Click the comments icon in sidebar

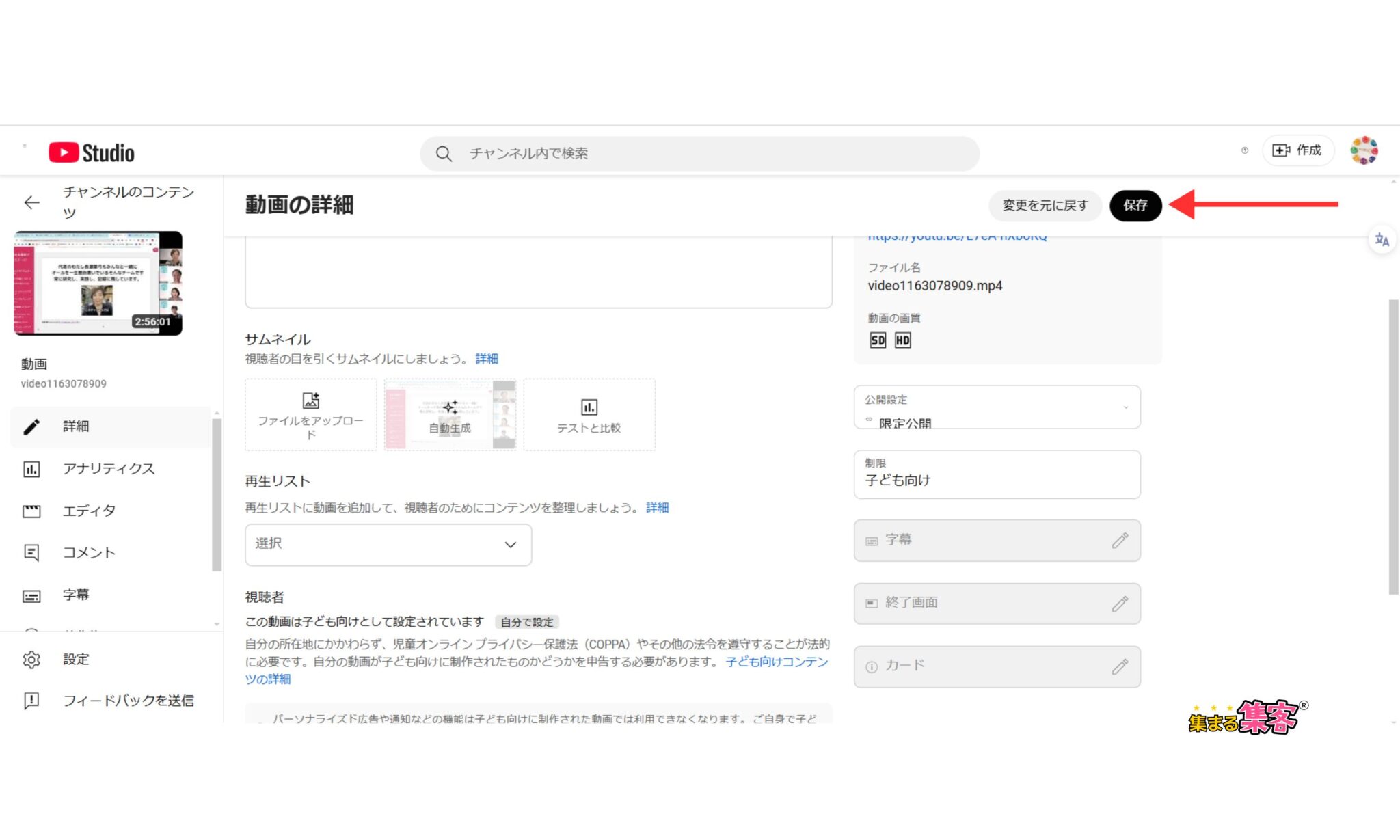pos(31,552)
